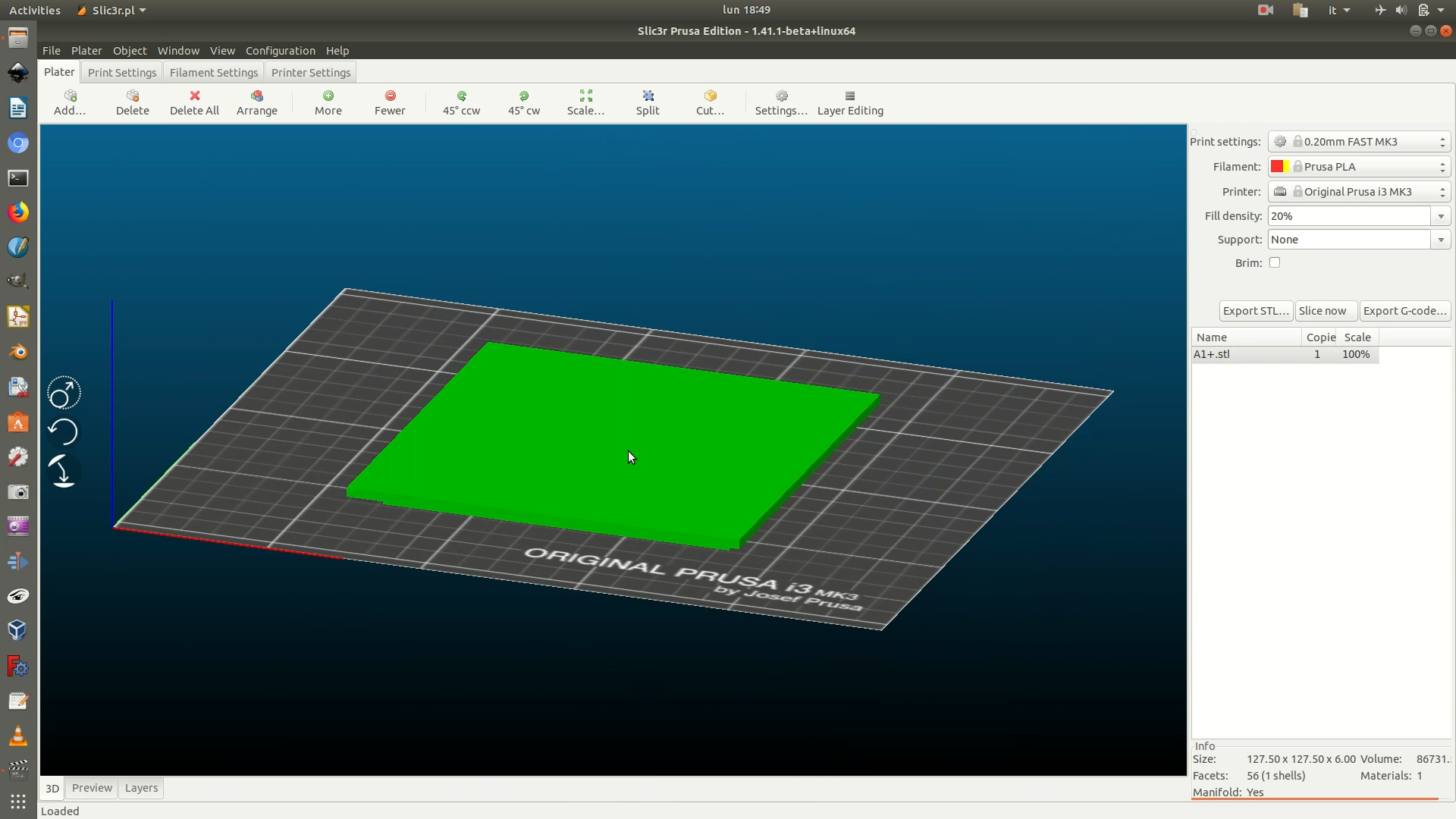Click the place-on-face gizmo icon
Viewport: 1456px width, 819px height.
click(63, 471)
